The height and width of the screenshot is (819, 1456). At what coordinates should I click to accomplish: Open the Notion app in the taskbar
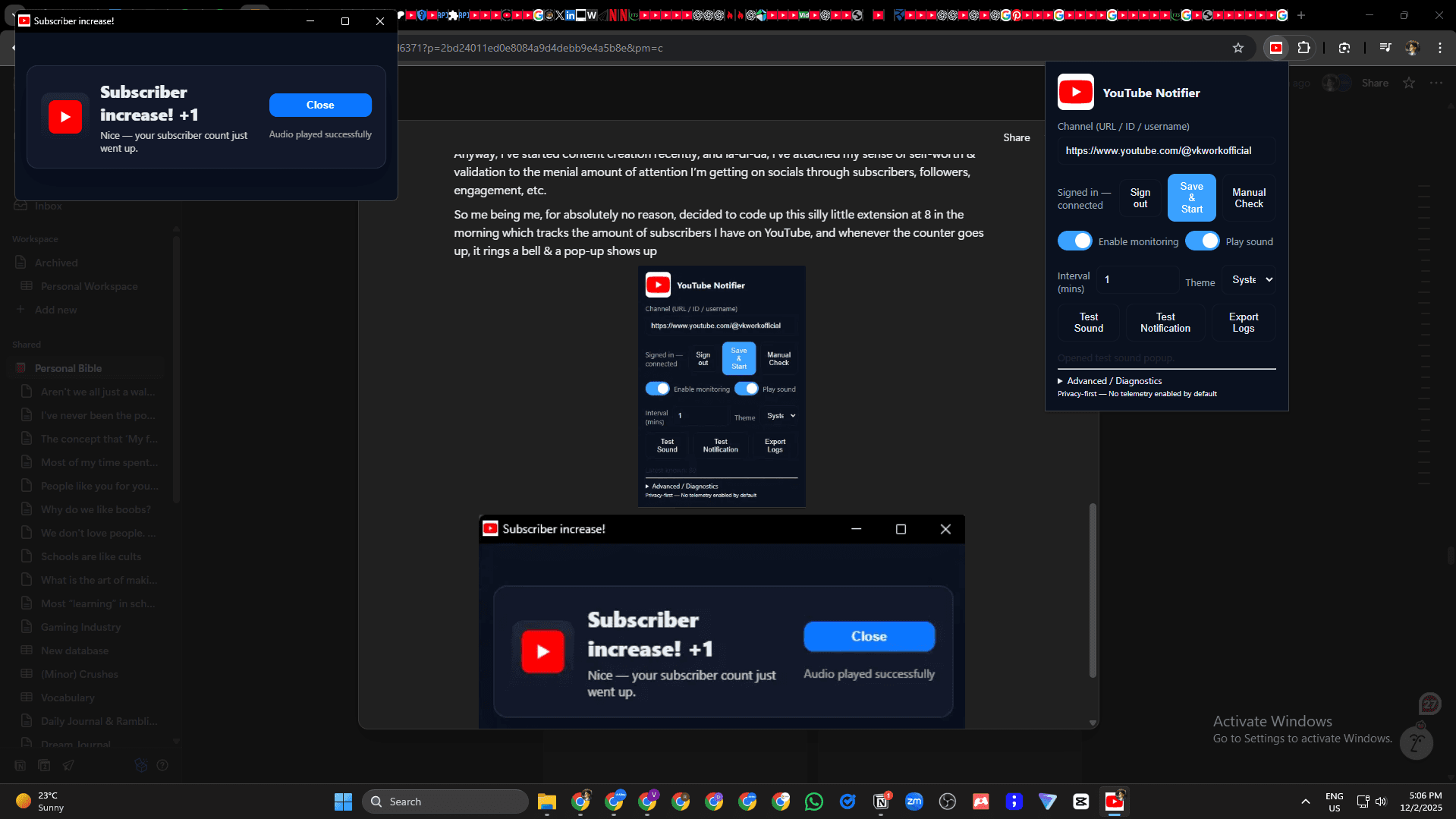(881, 802)
